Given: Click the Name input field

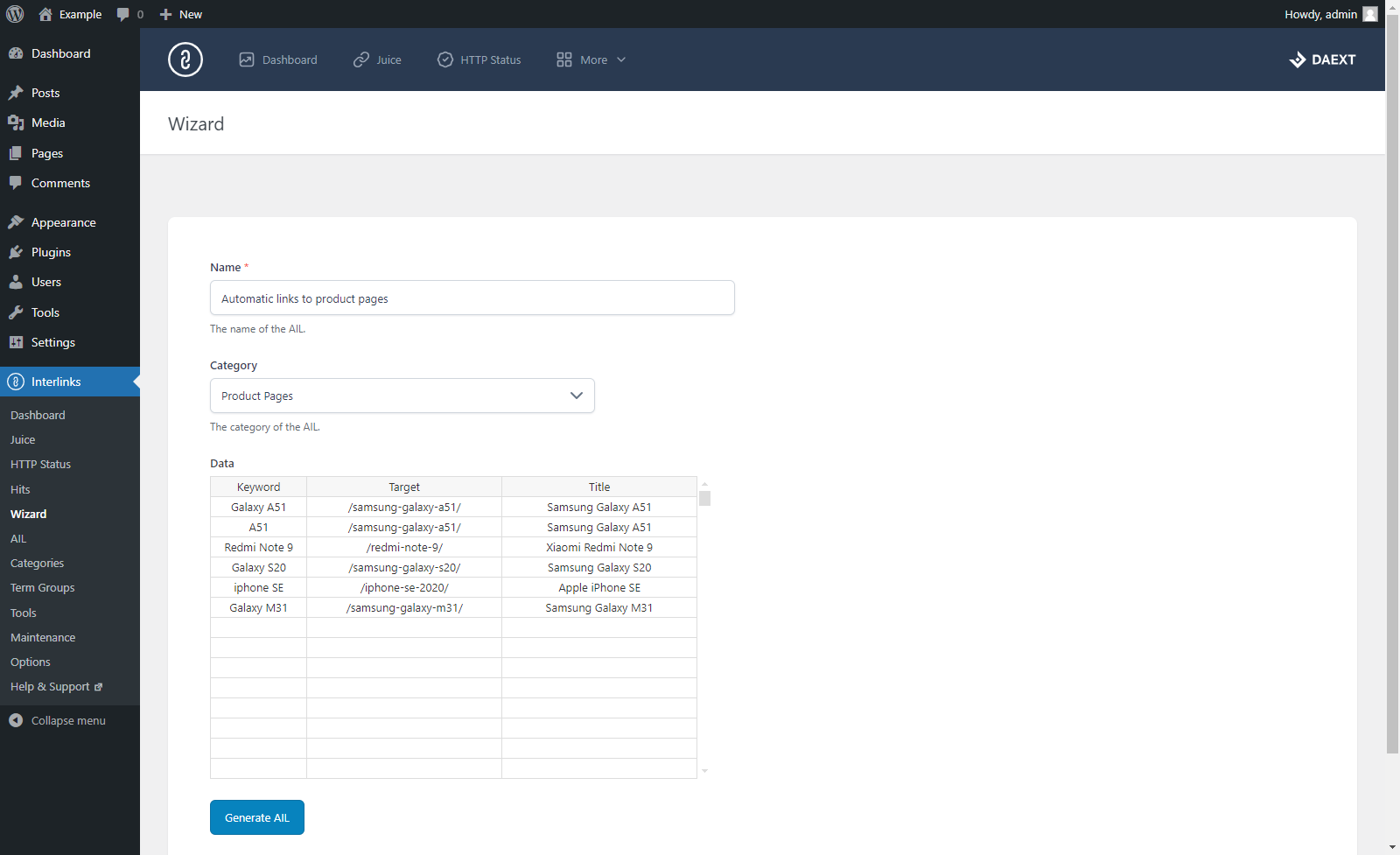Looking at the screenshot, I should pos(472,298).
